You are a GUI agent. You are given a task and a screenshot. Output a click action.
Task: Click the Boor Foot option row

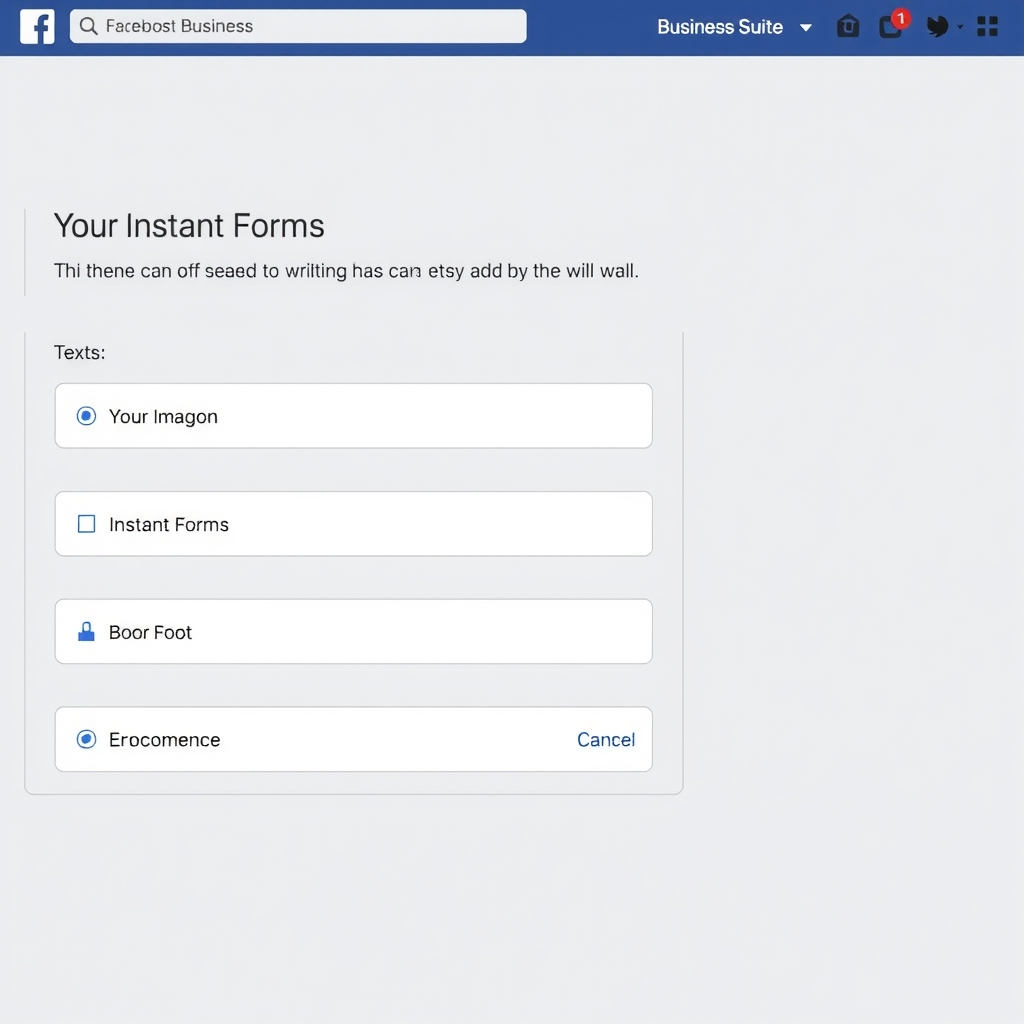[353, 632]
